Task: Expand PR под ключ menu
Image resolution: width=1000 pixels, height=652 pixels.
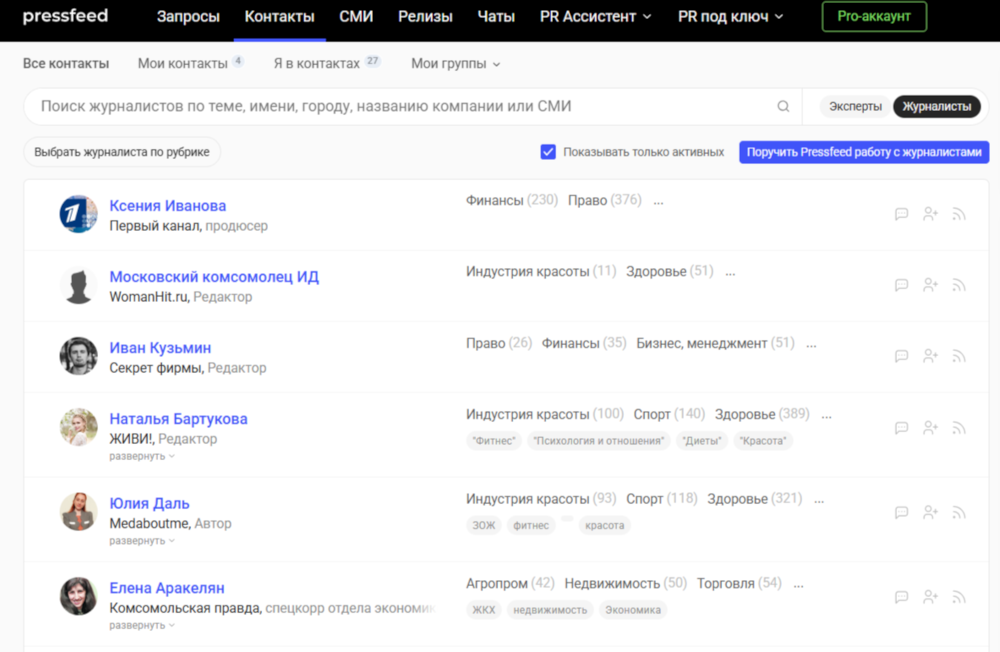Action: 730,17
